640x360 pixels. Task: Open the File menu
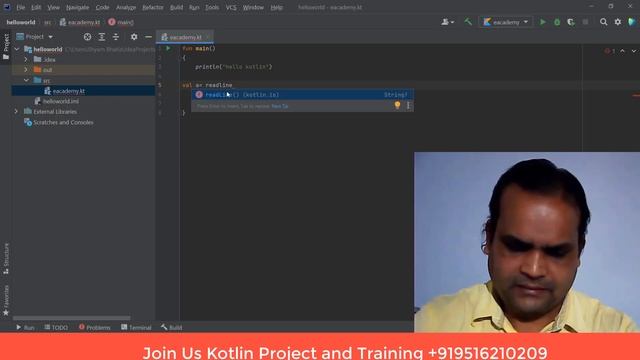20,7
